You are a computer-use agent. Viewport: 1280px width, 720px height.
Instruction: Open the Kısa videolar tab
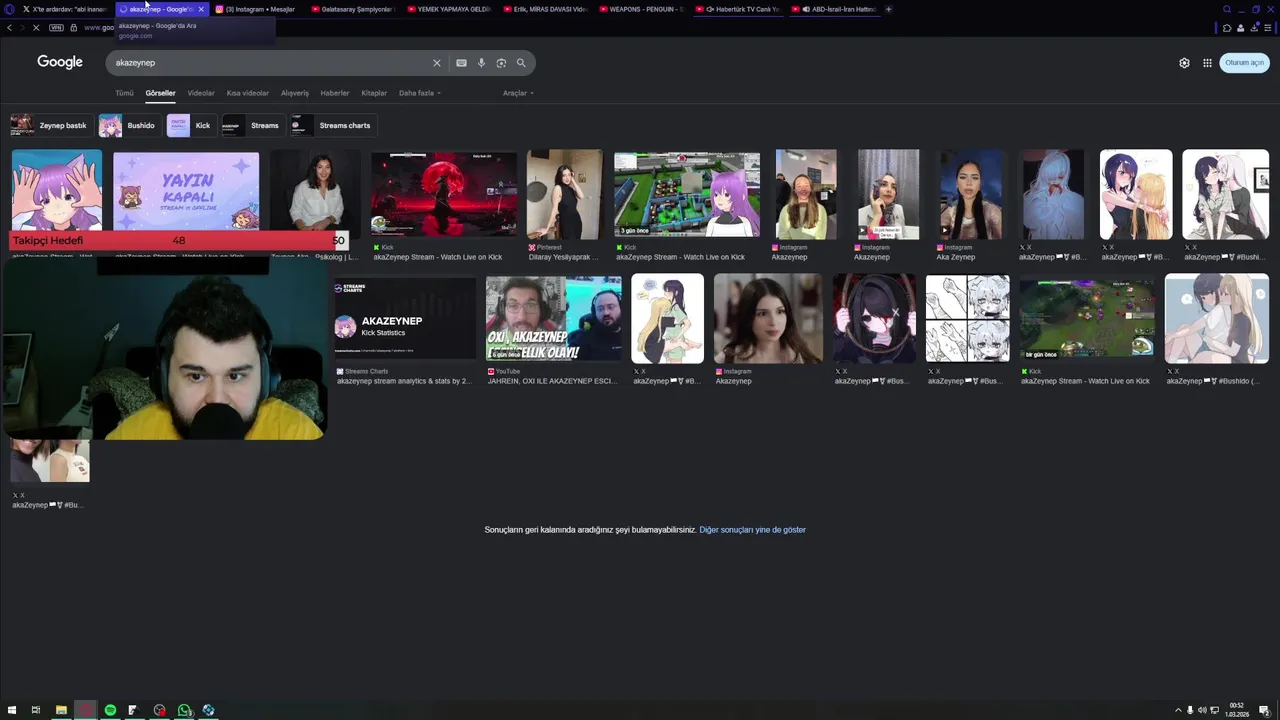pyautogui.click(x=248, y=93)
